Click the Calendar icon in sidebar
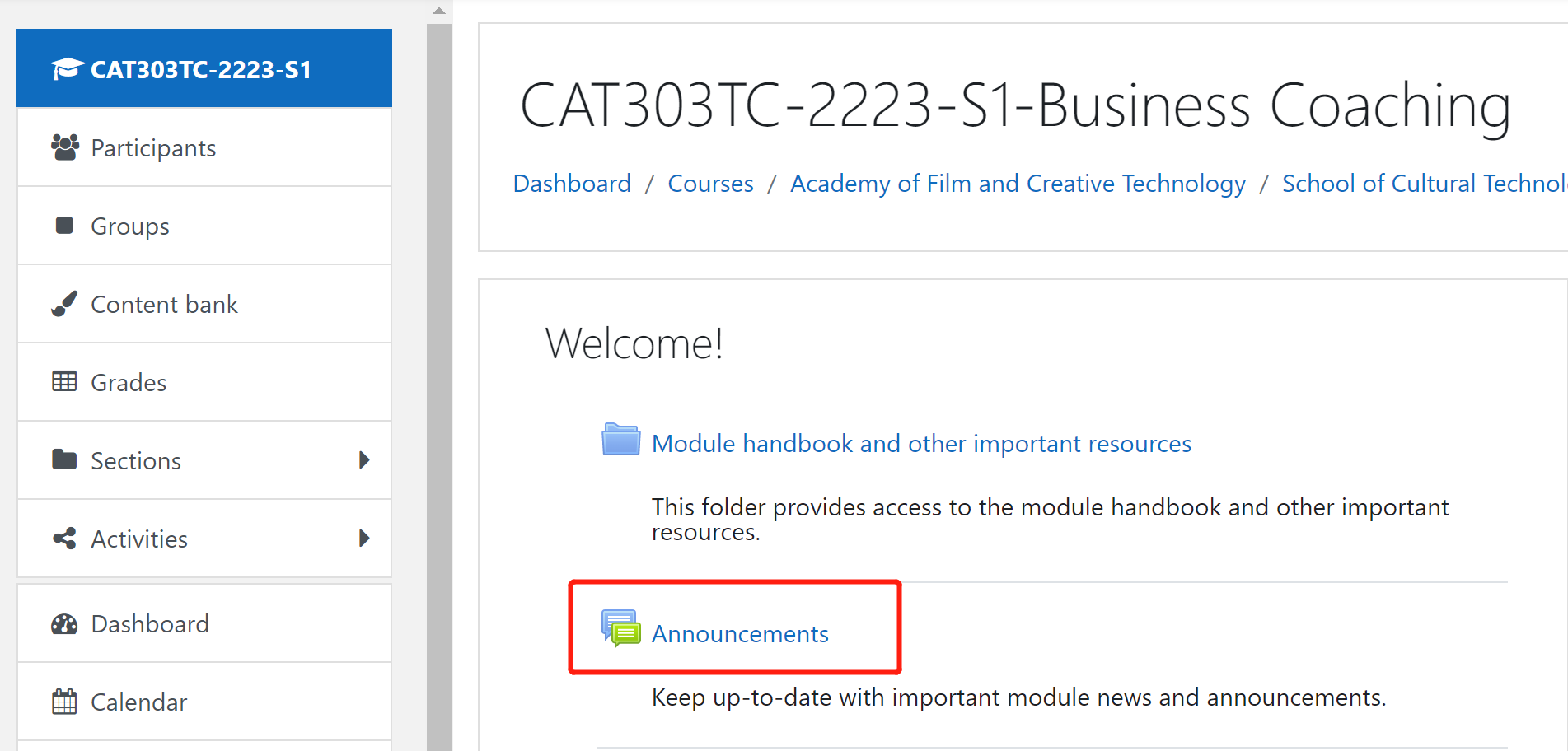Viewport: 1568px width, 751px height. [x=64, y=702]
